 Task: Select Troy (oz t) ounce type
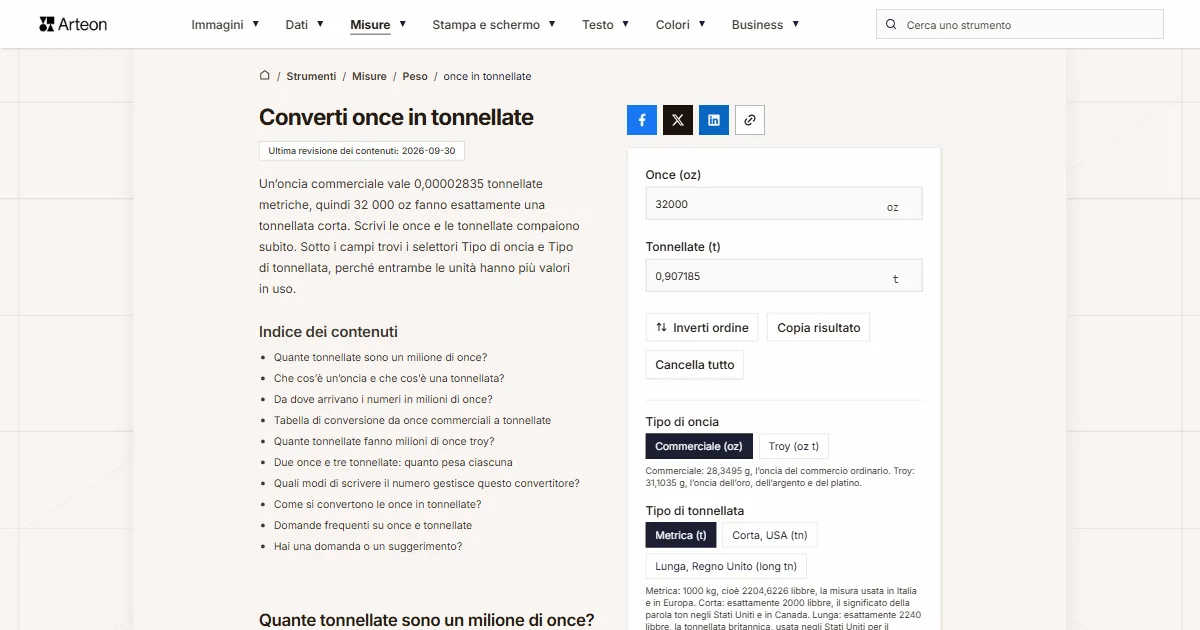(794, 446)
